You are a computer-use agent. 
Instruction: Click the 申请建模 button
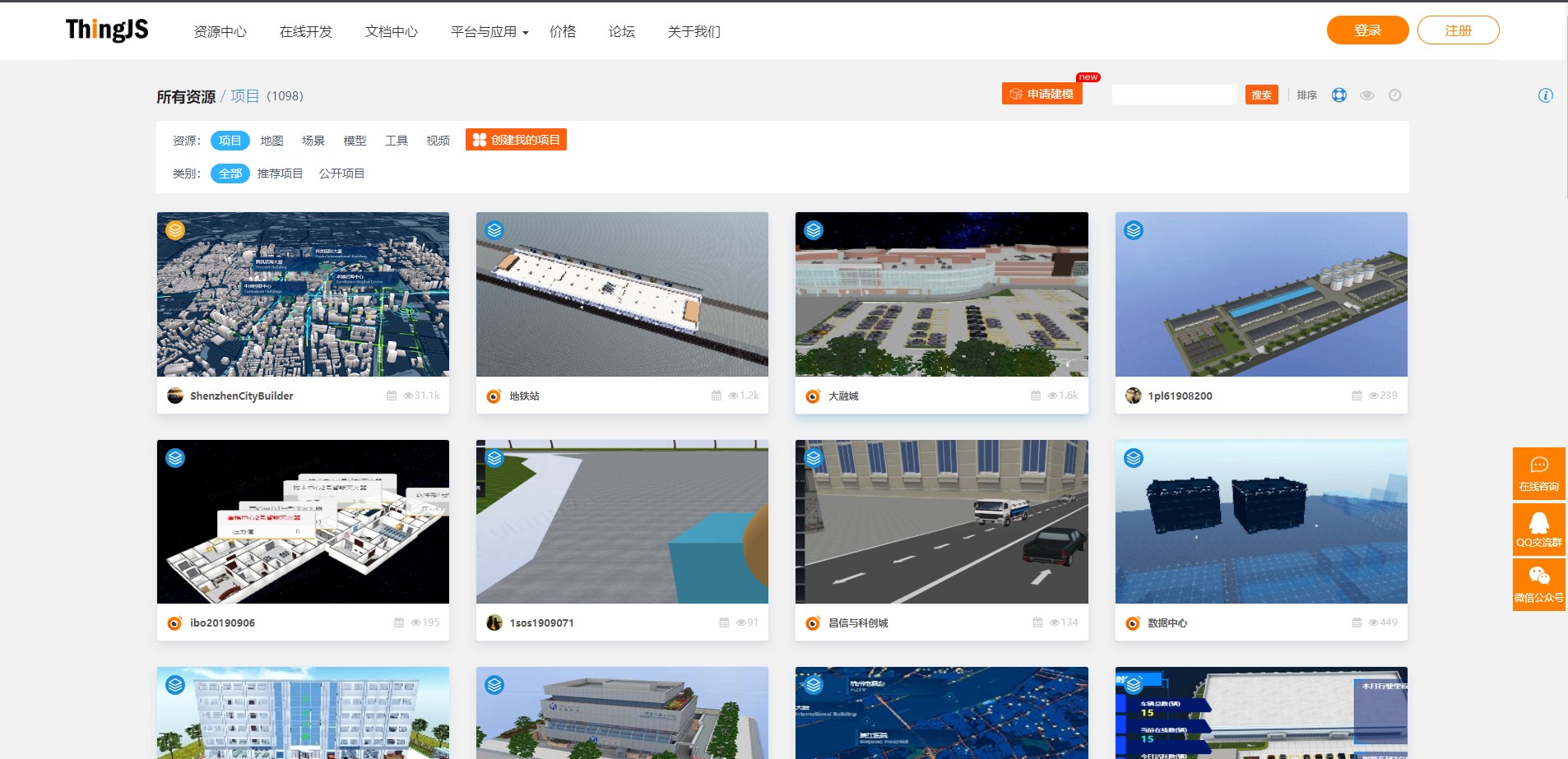tap(1041, 94)
